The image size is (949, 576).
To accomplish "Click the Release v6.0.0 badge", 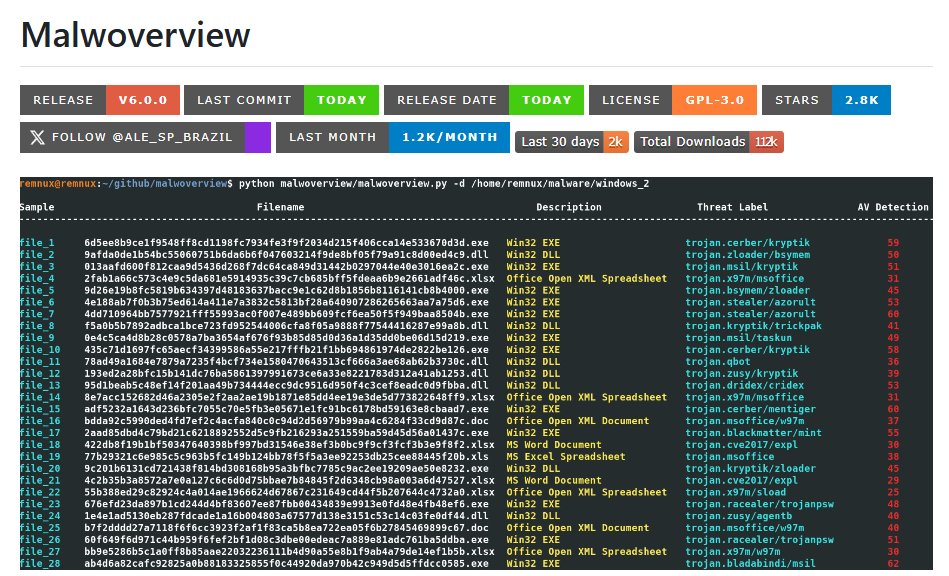I will tap(100, 100).
